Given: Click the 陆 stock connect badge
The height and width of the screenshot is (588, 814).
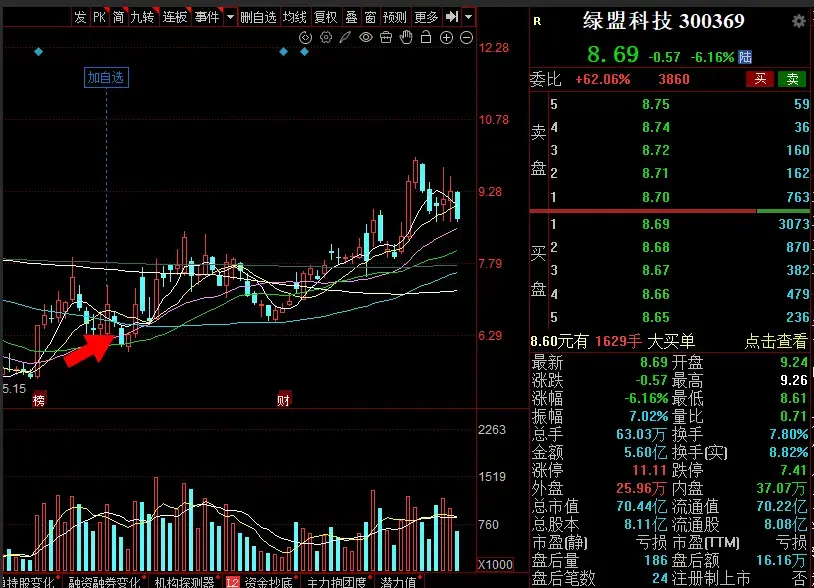Looking at the screenshot, I should (x=745, y=57).
